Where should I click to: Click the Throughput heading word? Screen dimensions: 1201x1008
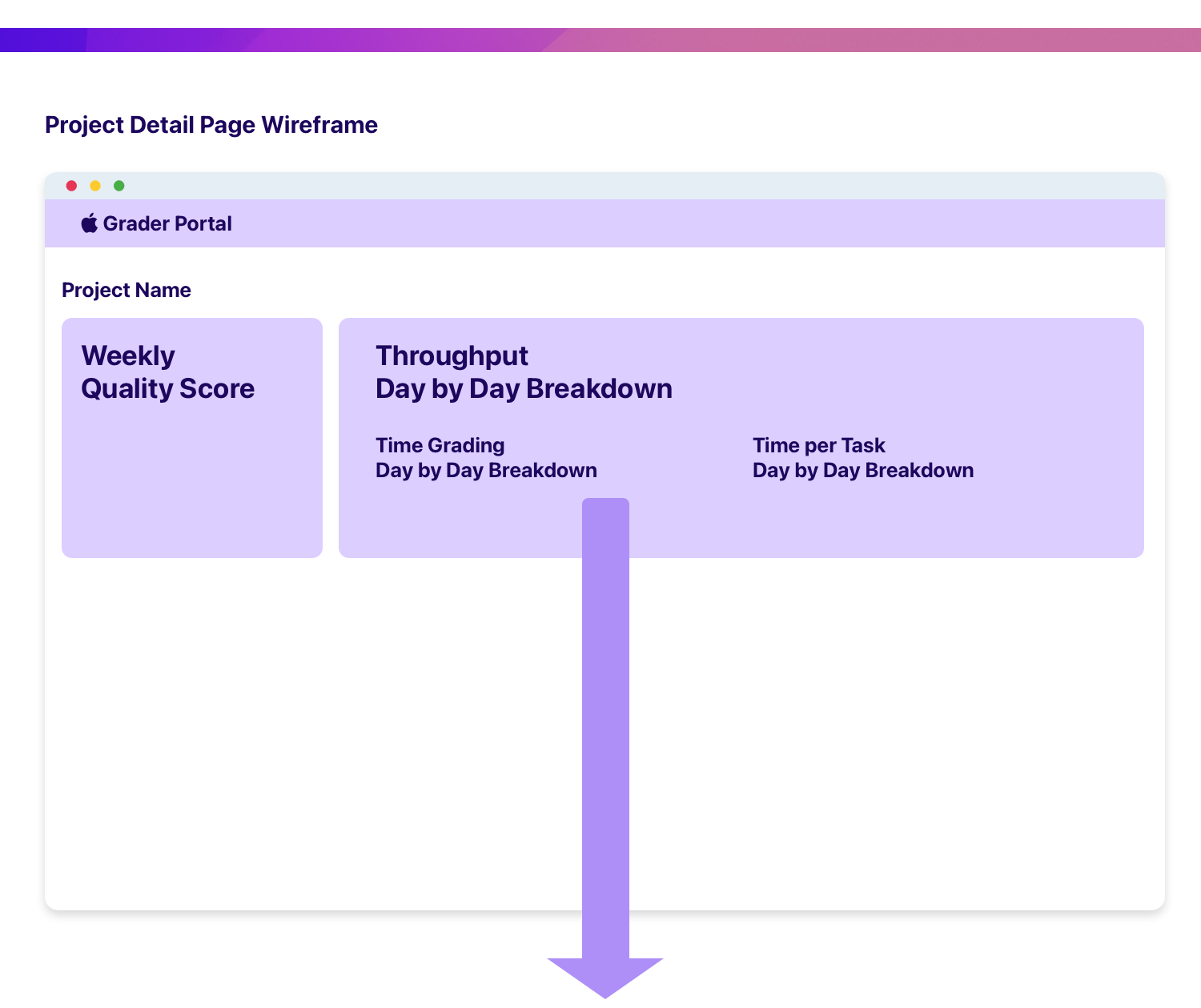click(452, 355)
